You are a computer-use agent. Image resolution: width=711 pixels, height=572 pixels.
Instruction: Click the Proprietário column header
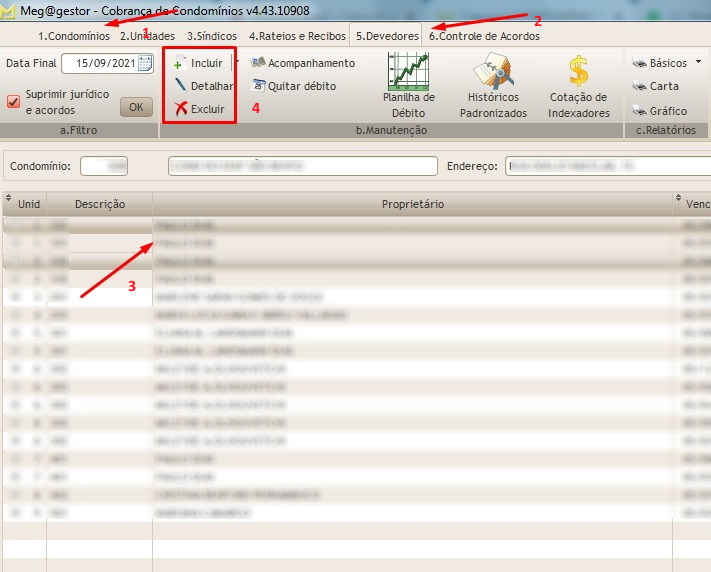pos(412,204)
